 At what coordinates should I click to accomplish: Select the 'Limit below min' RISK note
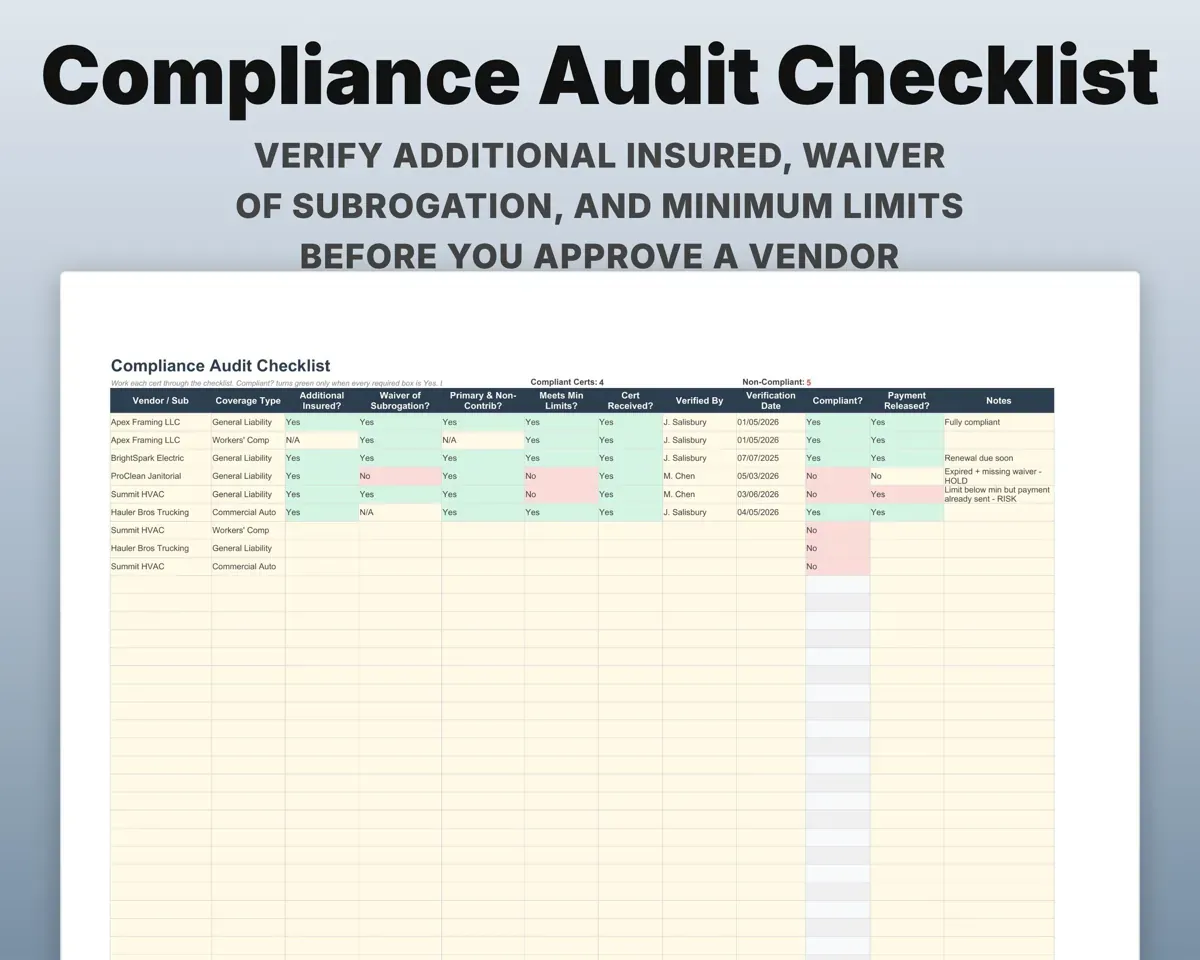click(x=999, y=494)
